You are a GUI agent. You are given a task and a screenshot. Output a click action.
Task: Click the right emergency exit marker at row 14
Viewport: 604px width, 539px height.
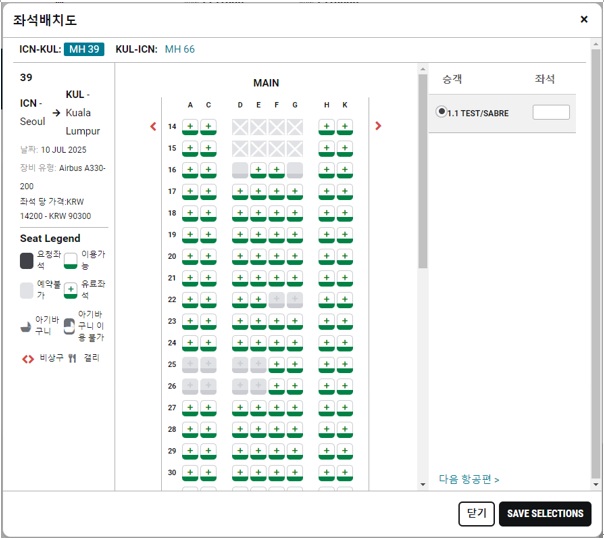point(378,126)
